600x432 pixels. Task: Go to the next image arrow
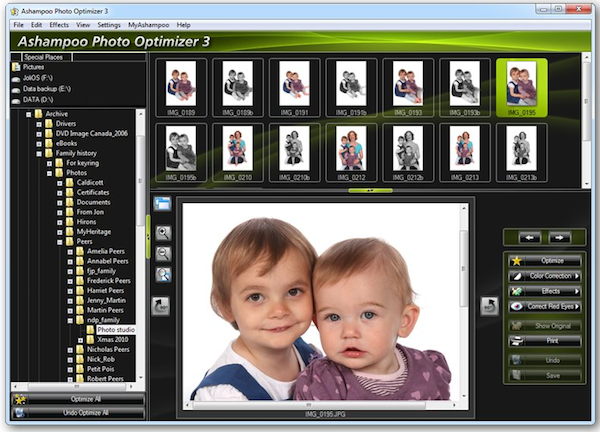pos(559,237)
